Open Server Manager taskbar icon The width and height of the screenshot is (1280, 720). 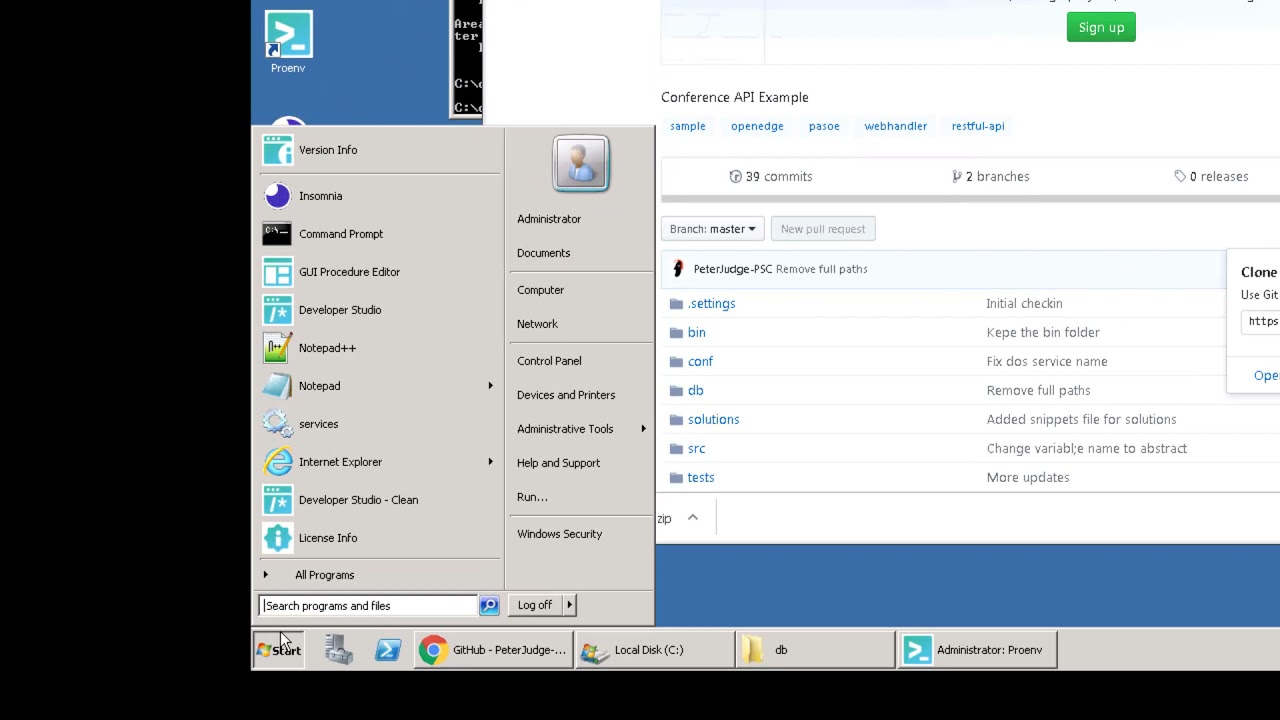338,650
